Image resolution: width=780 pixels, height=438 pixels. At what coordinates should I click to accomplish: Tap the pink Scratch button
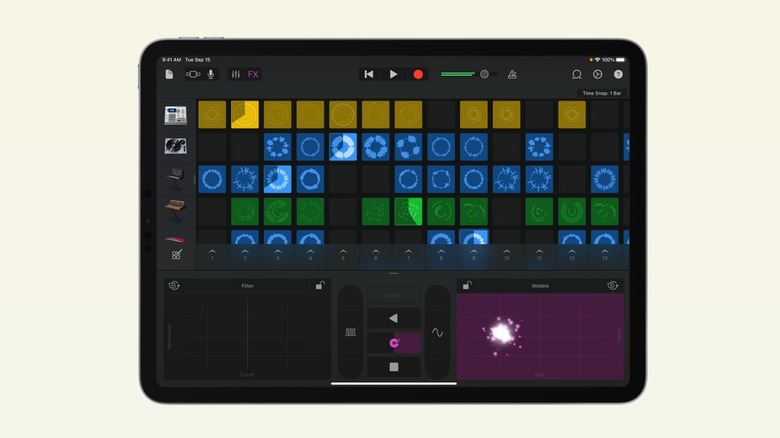pos(393,342)
